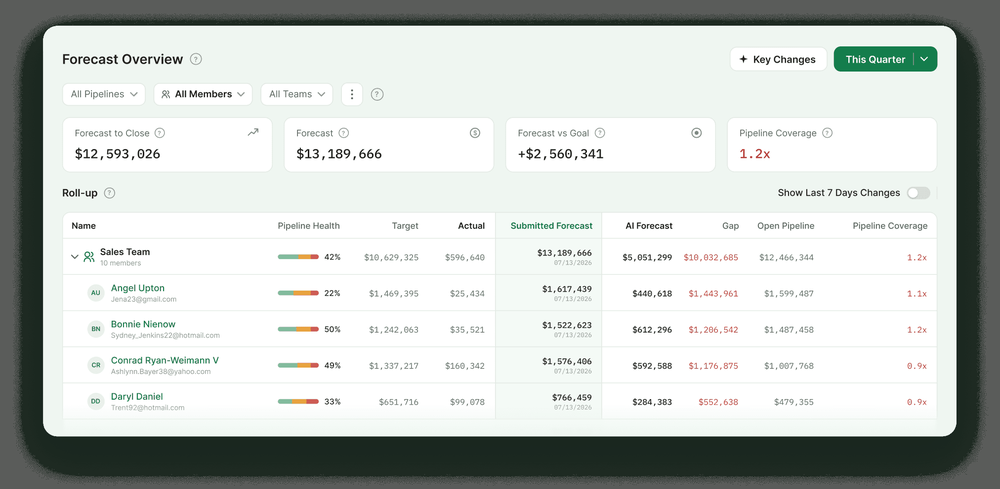Click Daryl Daniel's gap value $552,638

point(718,402)
